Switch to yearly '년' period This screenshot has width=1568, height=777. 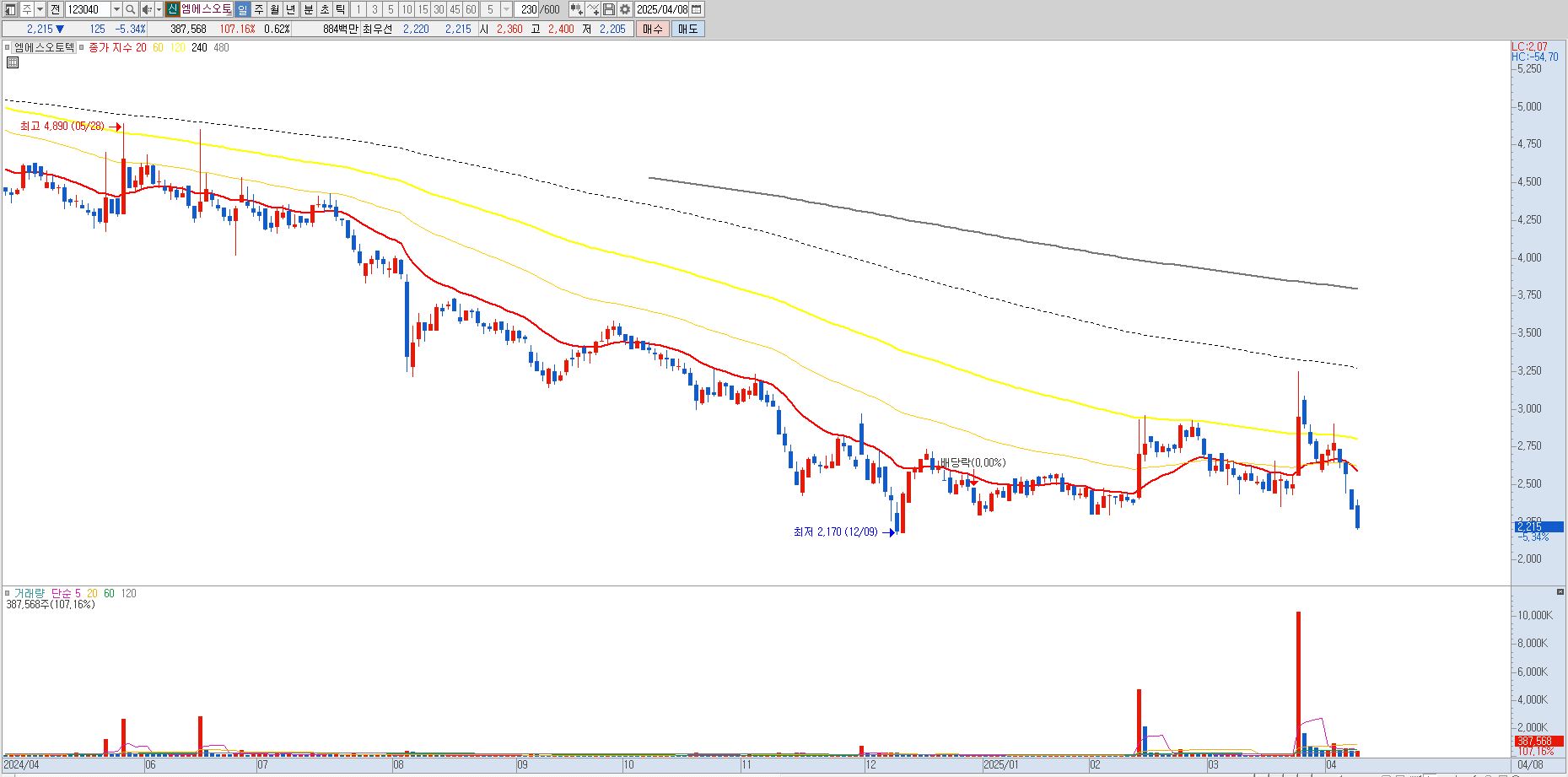[291, 9]
